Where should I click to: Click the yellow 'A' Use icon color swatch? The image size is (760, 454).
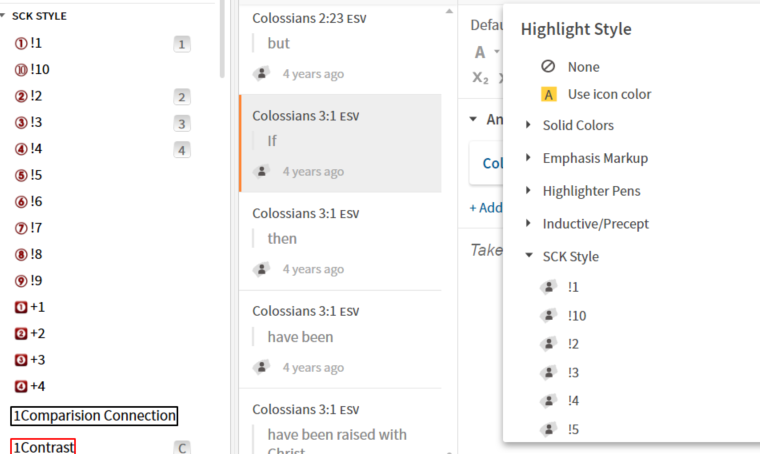549,94
